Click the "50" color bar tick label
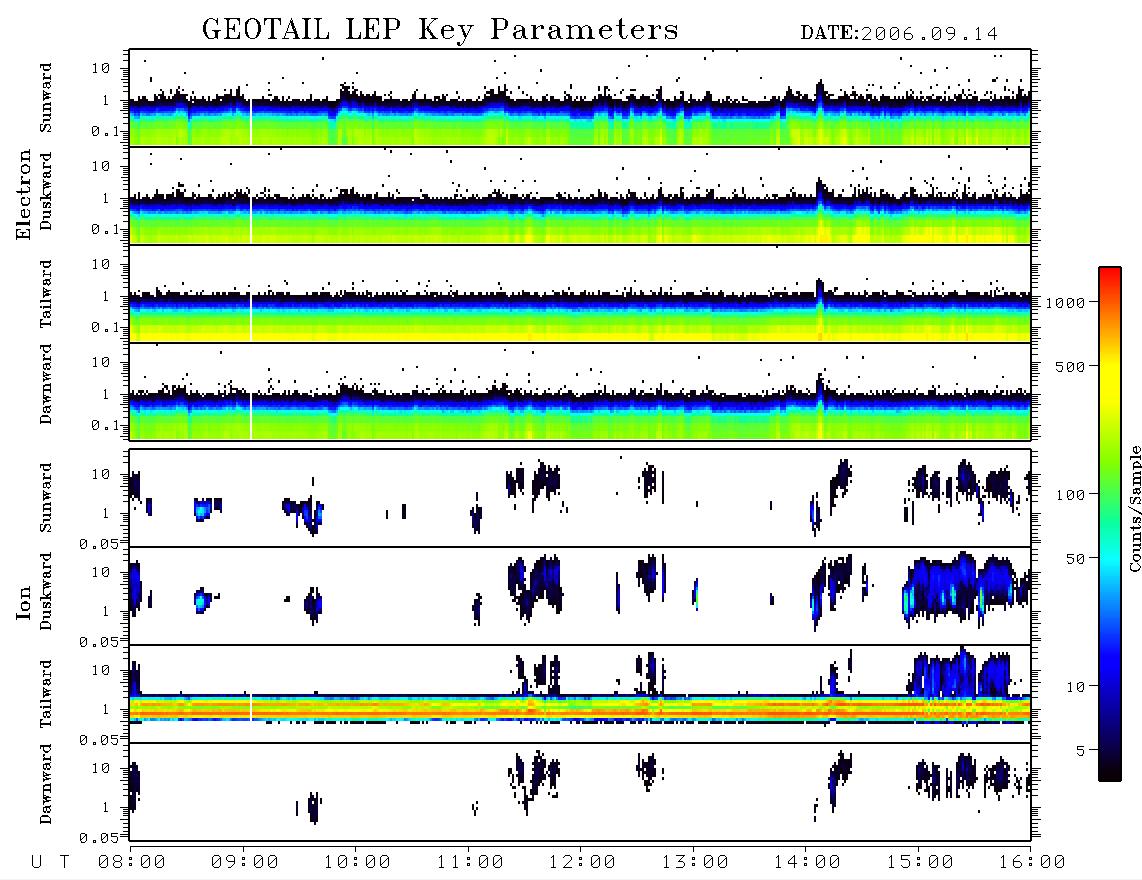This screenshot has width=1142, height=880. pos(1075,559)
